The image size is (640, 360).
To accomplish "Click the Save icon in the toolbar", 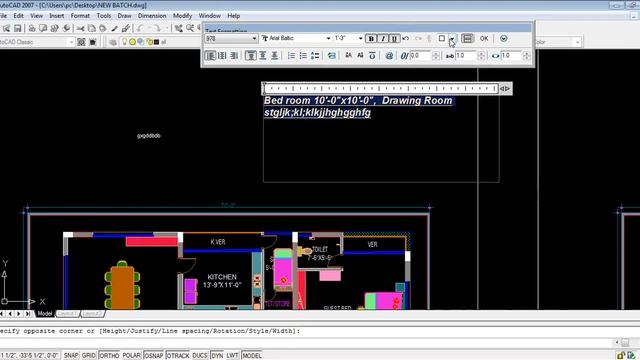I will tap(17, 28).
